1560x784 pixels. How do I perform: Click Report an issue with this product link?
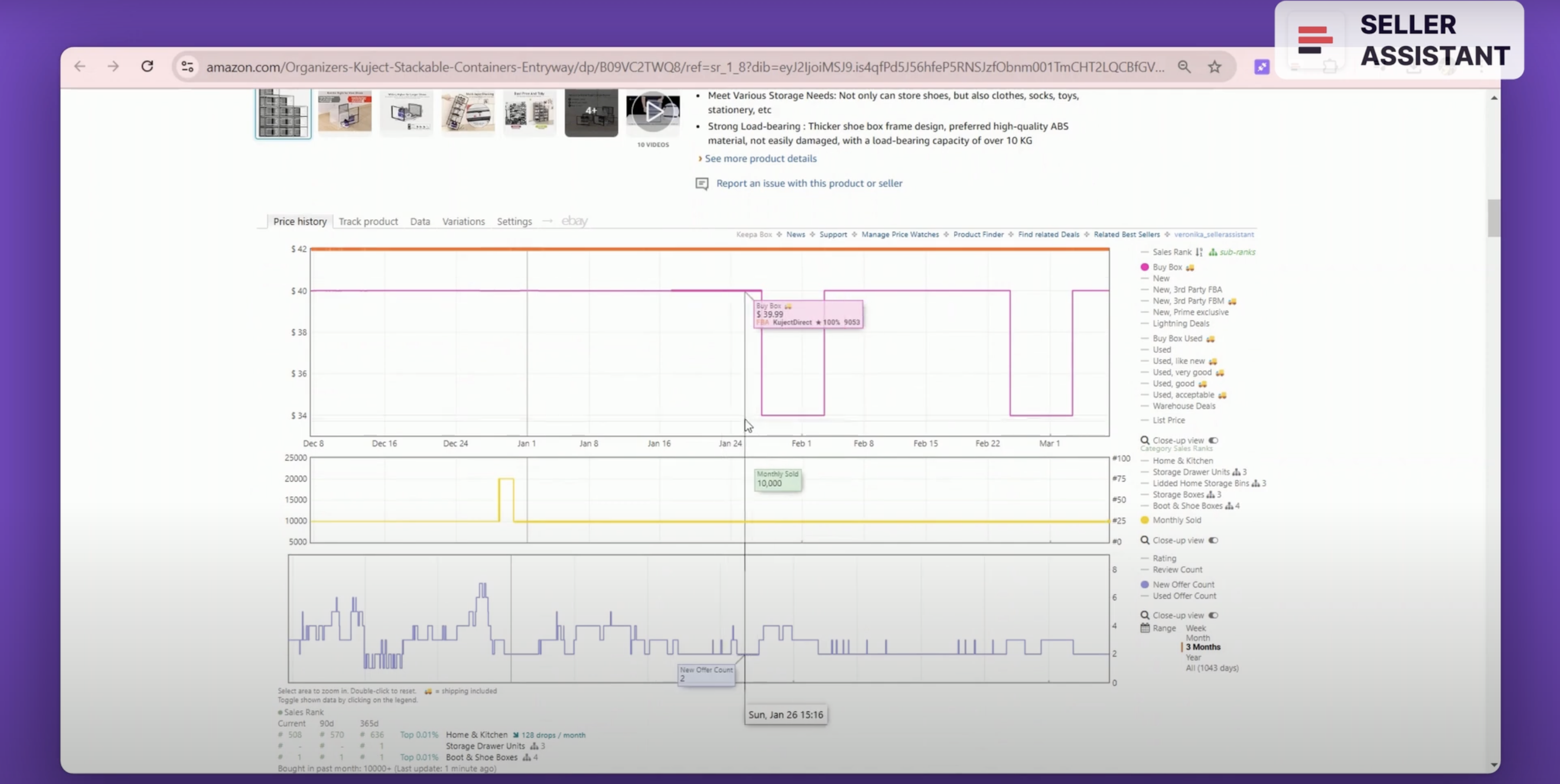pyautogui.click(x=809, y=184)
